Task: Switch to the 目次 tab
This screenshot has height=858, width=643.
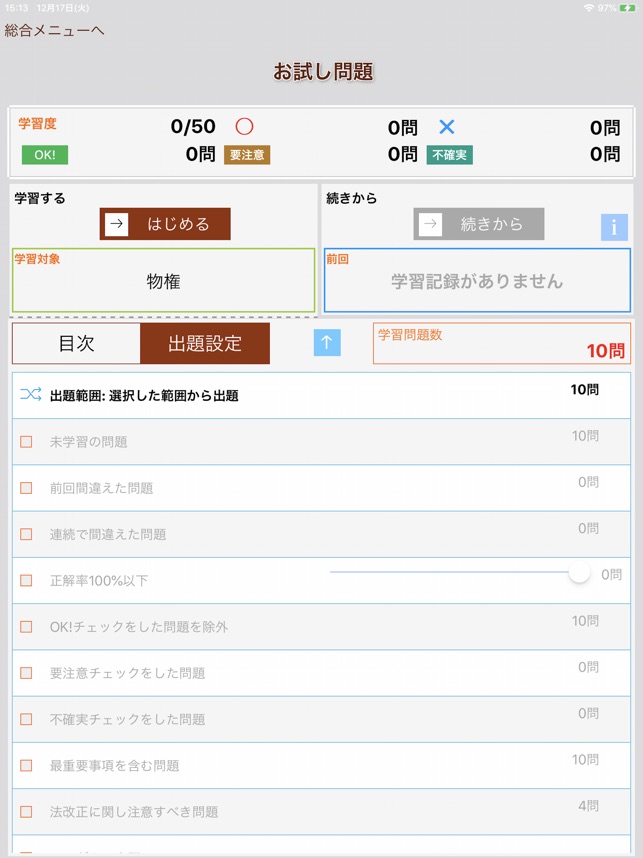Action: point(76,343)
